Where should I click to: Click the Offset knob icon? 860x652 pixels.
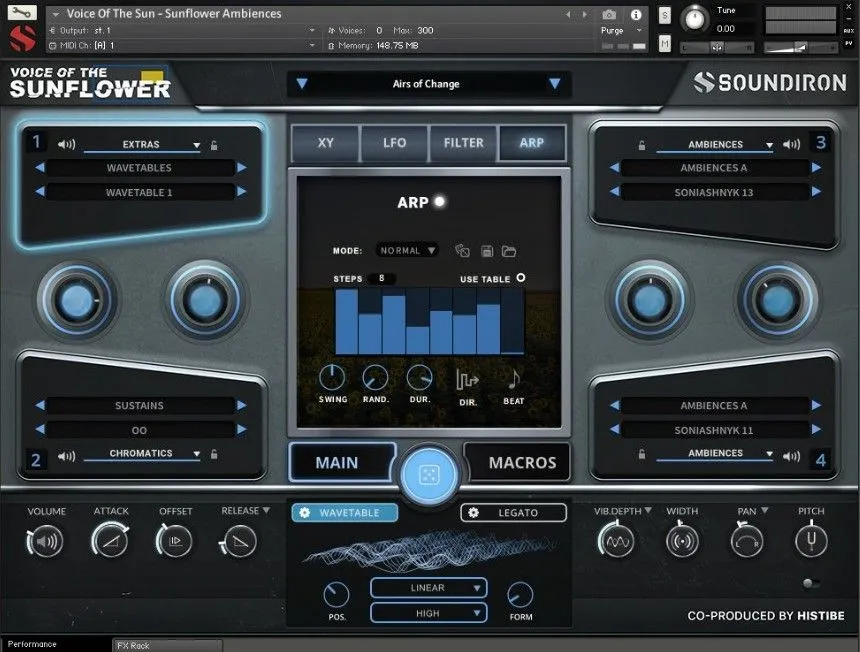(x=174, y=541)
